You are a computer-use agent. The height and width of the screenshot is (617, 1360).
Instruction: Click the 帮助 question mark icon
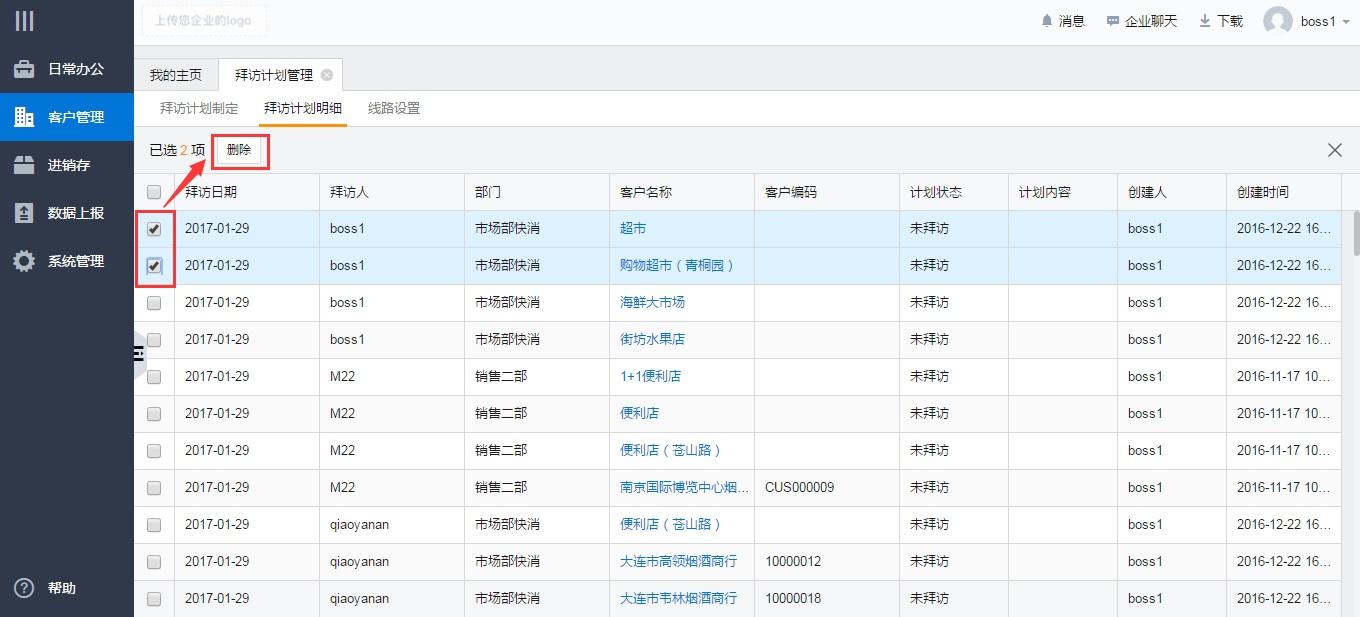click(24, 588)
